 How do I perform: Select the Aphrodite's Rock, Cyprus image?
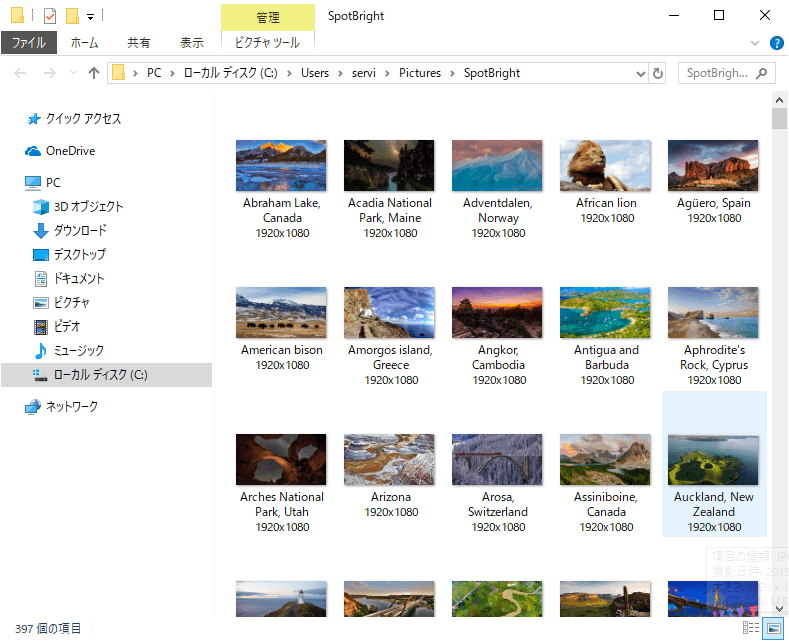713,312
